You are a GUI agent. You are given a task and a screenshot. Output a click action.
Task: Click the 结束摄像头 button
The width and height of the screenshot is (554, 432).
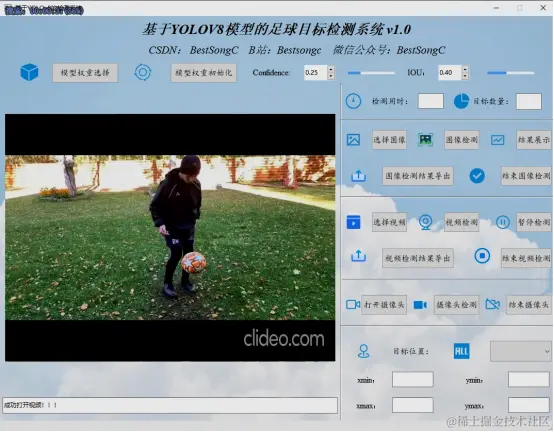point(529,304)
